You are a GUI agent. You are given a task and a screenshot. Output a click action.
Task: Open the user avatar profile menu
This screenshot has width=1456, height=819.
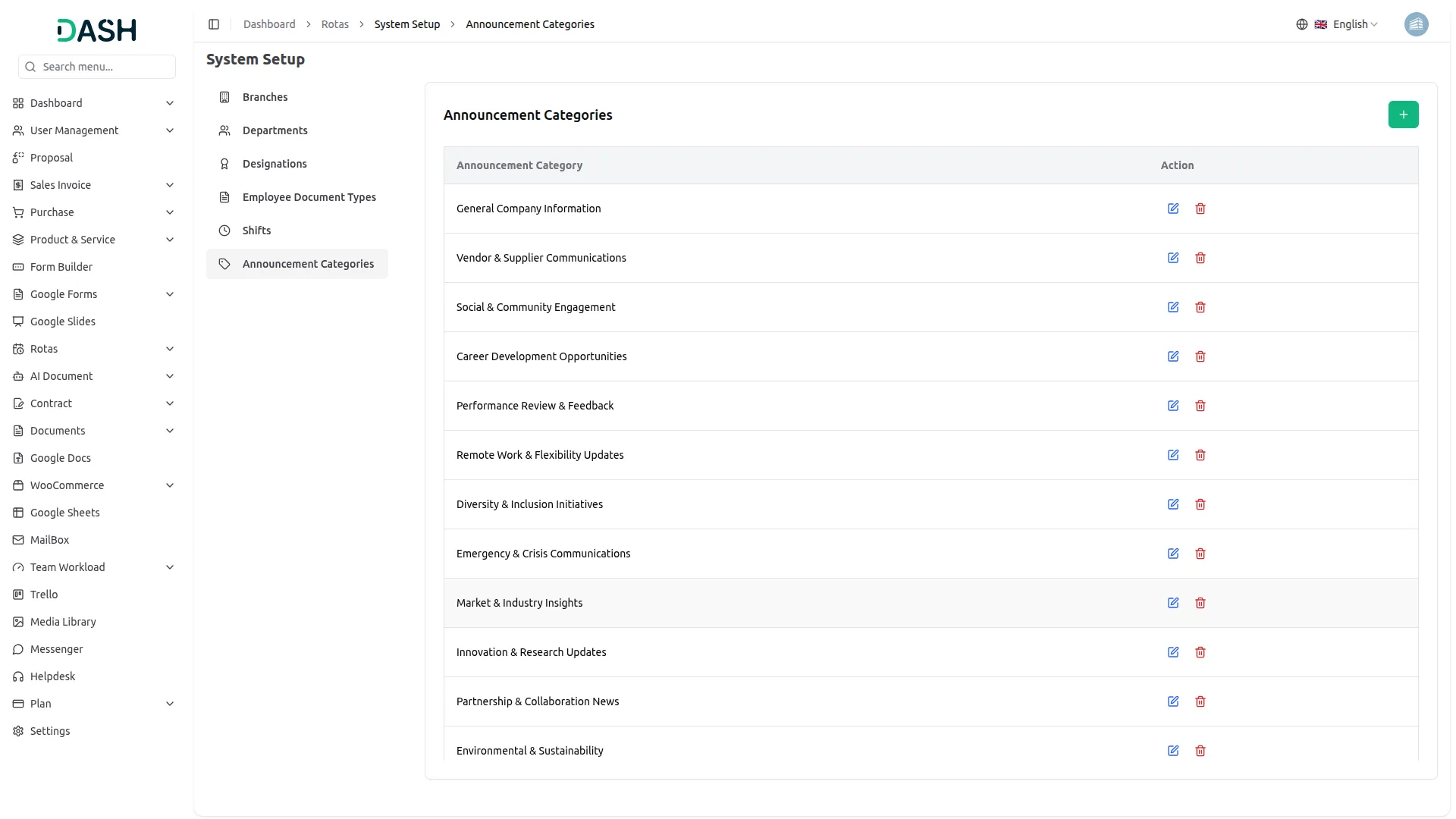pyautogui.click(x=1416, y=24)
